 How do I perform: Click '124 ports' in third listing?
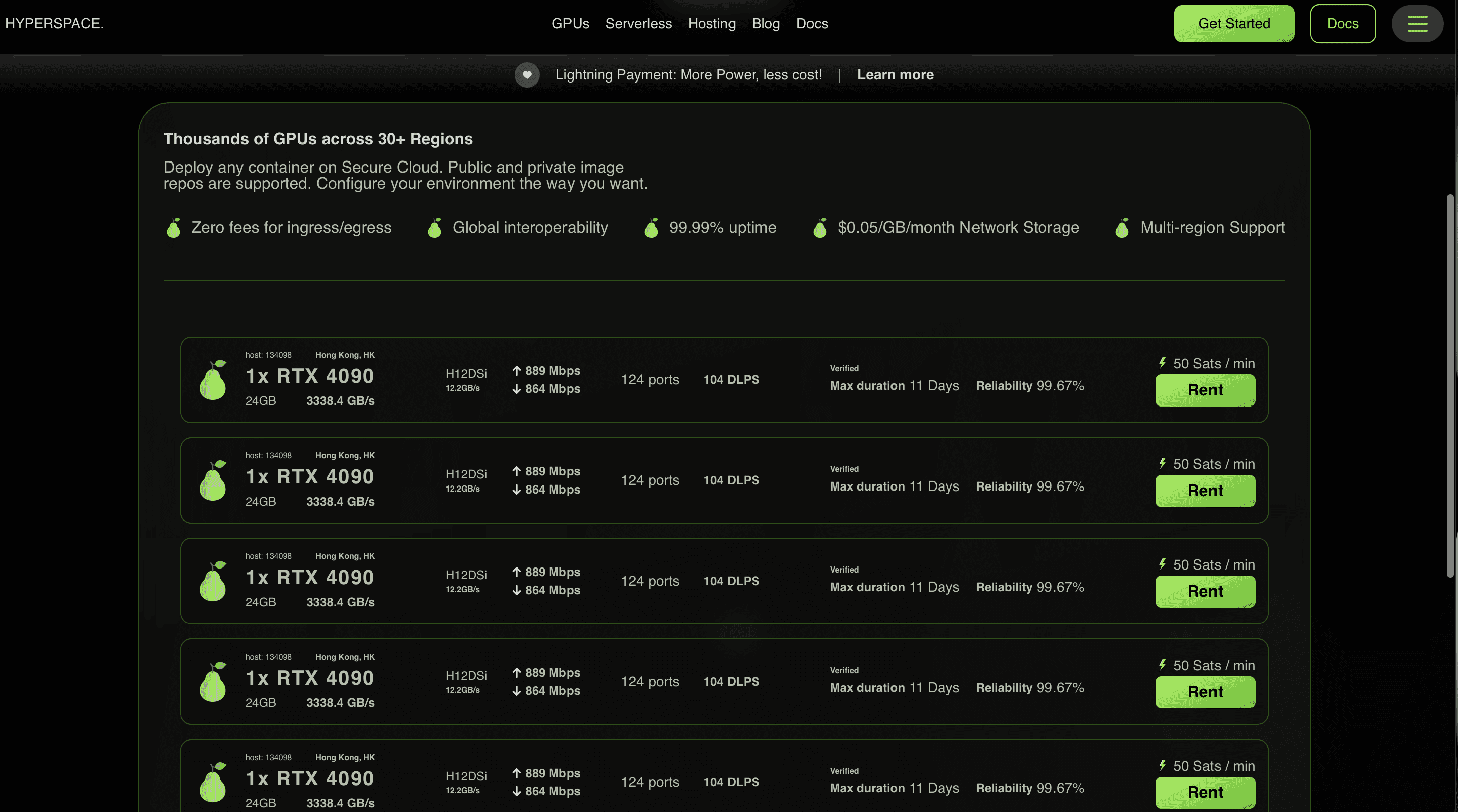tap(650, 581)
